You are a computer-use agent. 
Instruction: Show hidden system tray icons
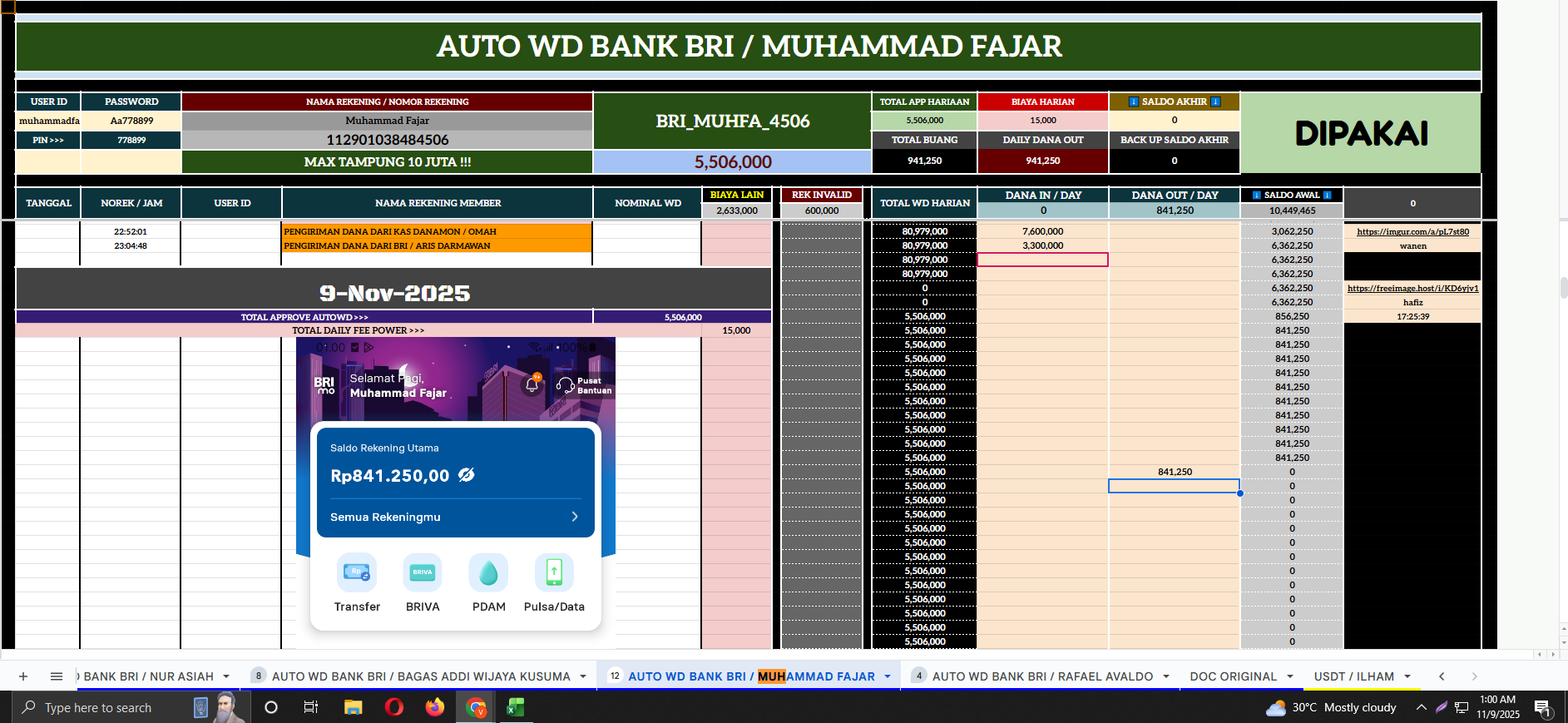[x=1422, y=707]
